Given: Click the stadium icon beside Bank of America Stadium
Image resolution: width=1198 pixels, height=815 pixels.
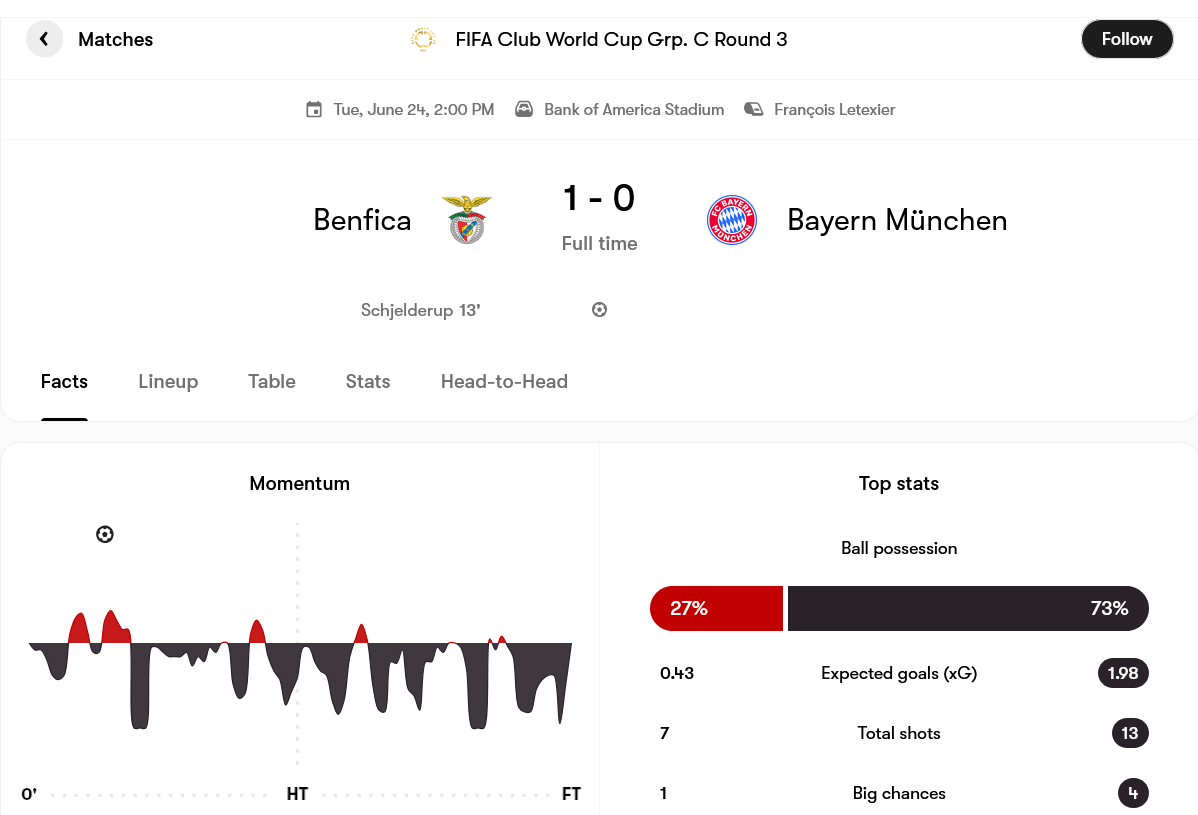Looking at the screenshot, I should click(x=524, y=109).
